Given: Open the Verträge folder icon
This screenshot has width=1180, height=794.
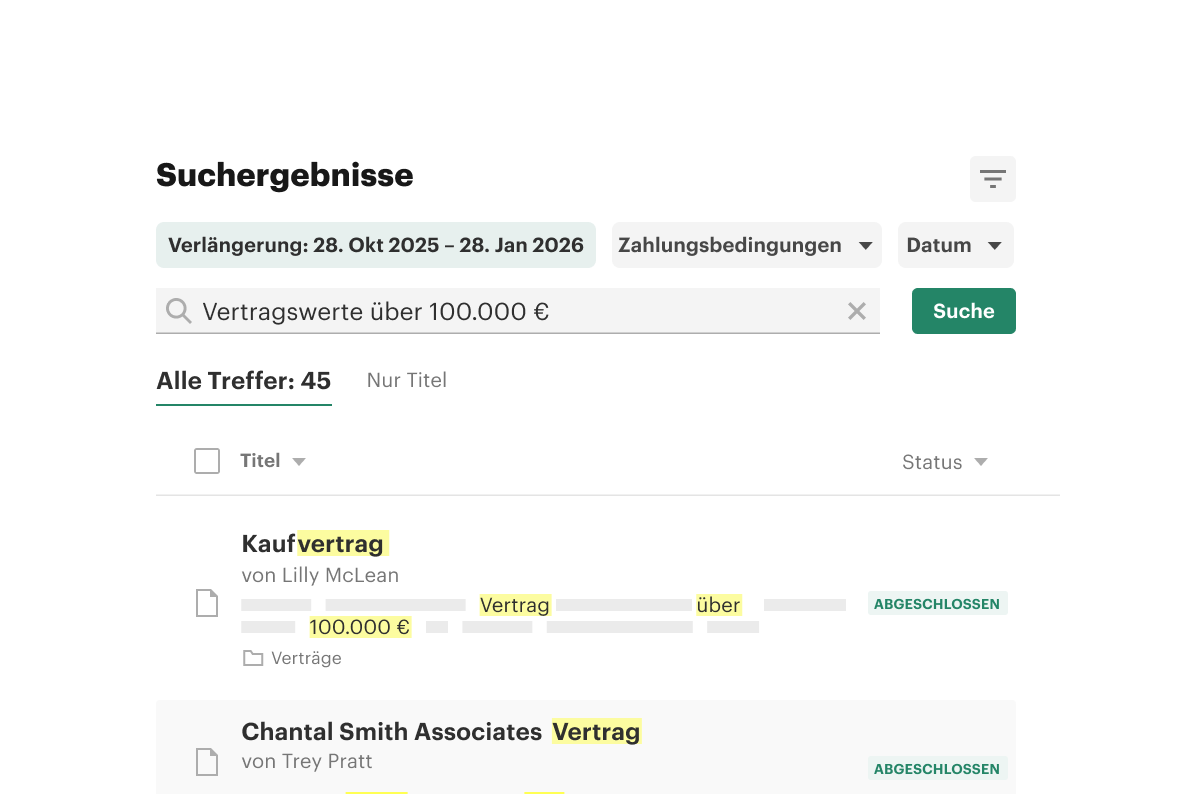Looking at the screenshot, I should point(253,659).
